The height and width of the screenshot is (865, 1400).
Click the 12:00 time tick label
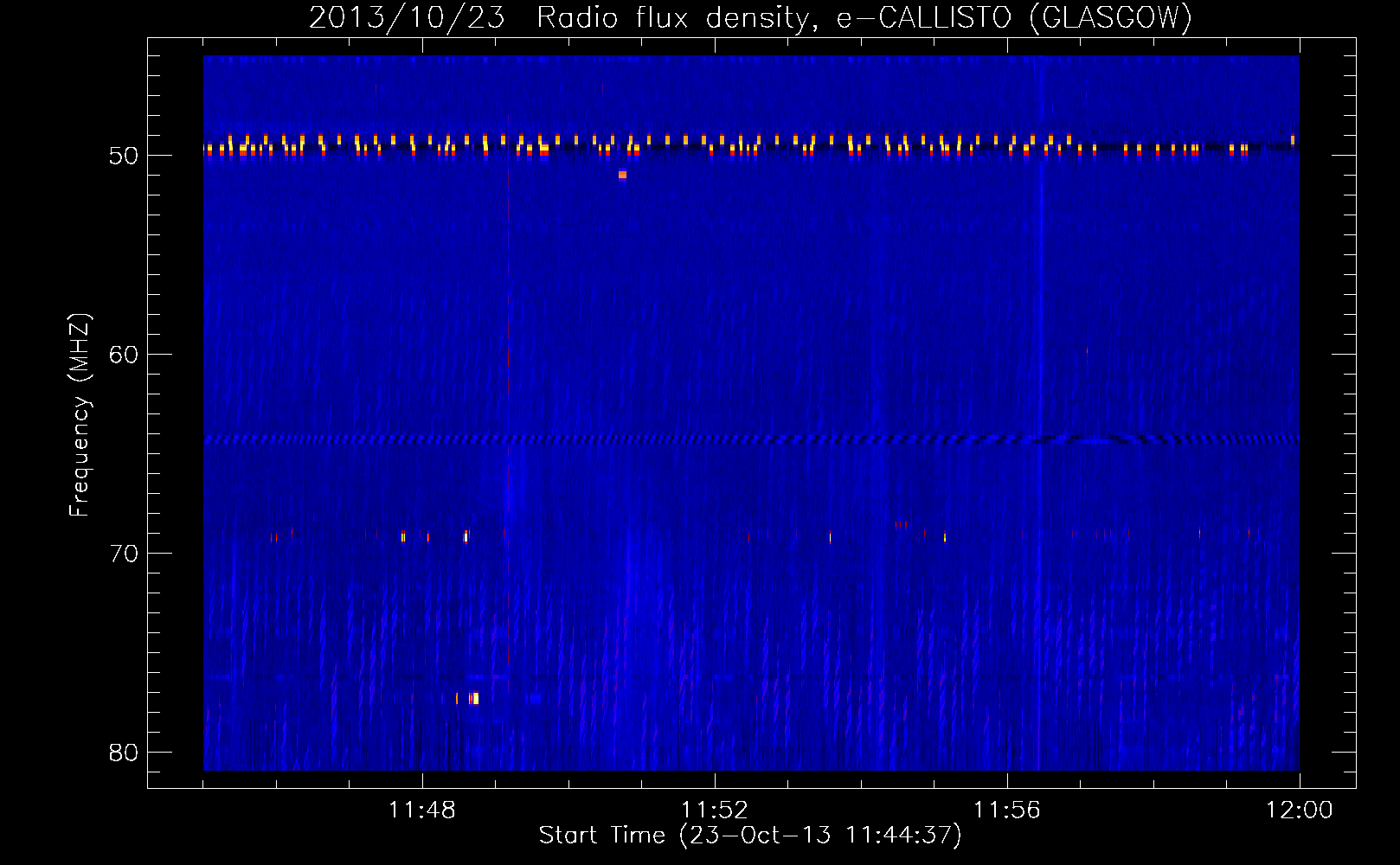click(1300, 811)
